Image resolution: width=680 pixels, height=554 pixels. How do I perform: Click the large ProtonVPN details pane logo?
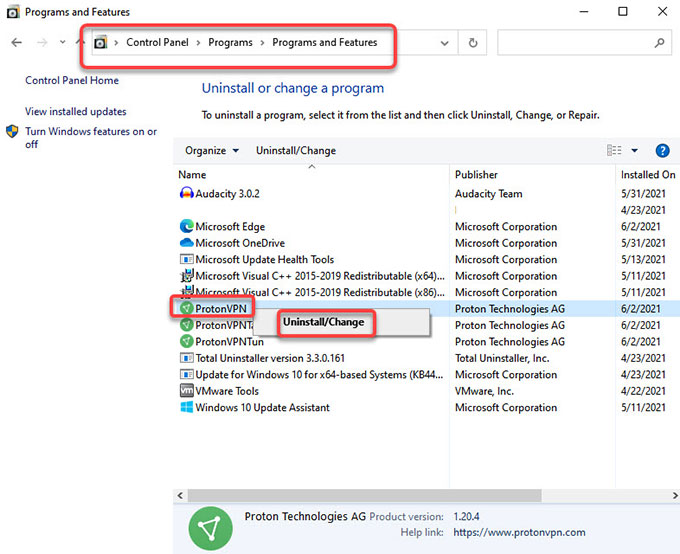point(211,528)
